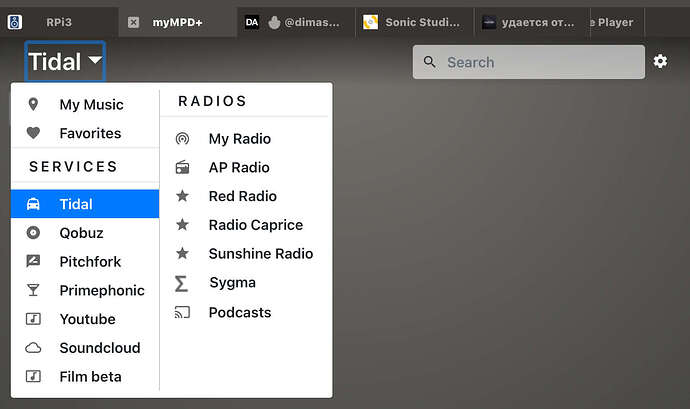Screen dimensions: 690x409
Task: Click the Primephonic cocktail glass icon
Action: (x=33, y=290)
